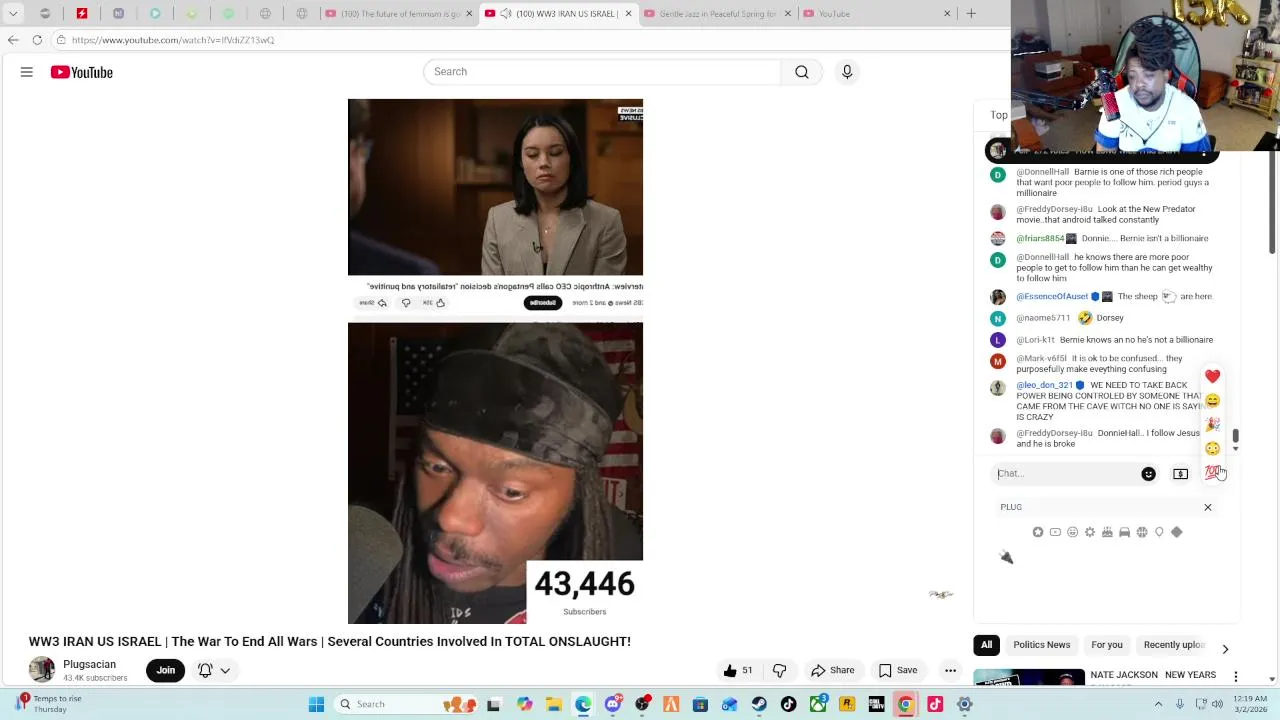1280x720 pixels.
Task: Select the YouTube emoji category
Action: (1055, 532)
